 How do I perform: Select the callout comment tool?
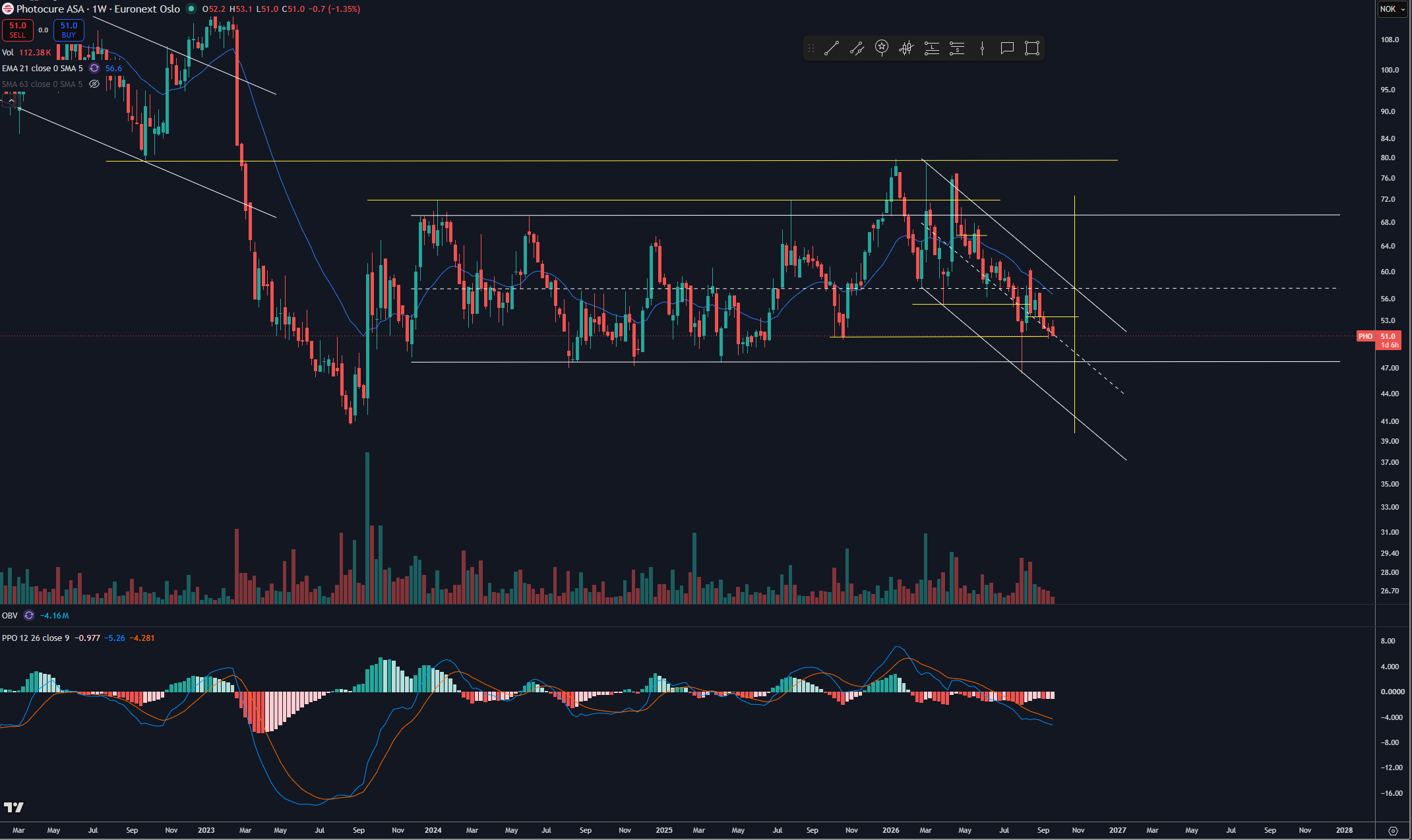(1007, 48)
